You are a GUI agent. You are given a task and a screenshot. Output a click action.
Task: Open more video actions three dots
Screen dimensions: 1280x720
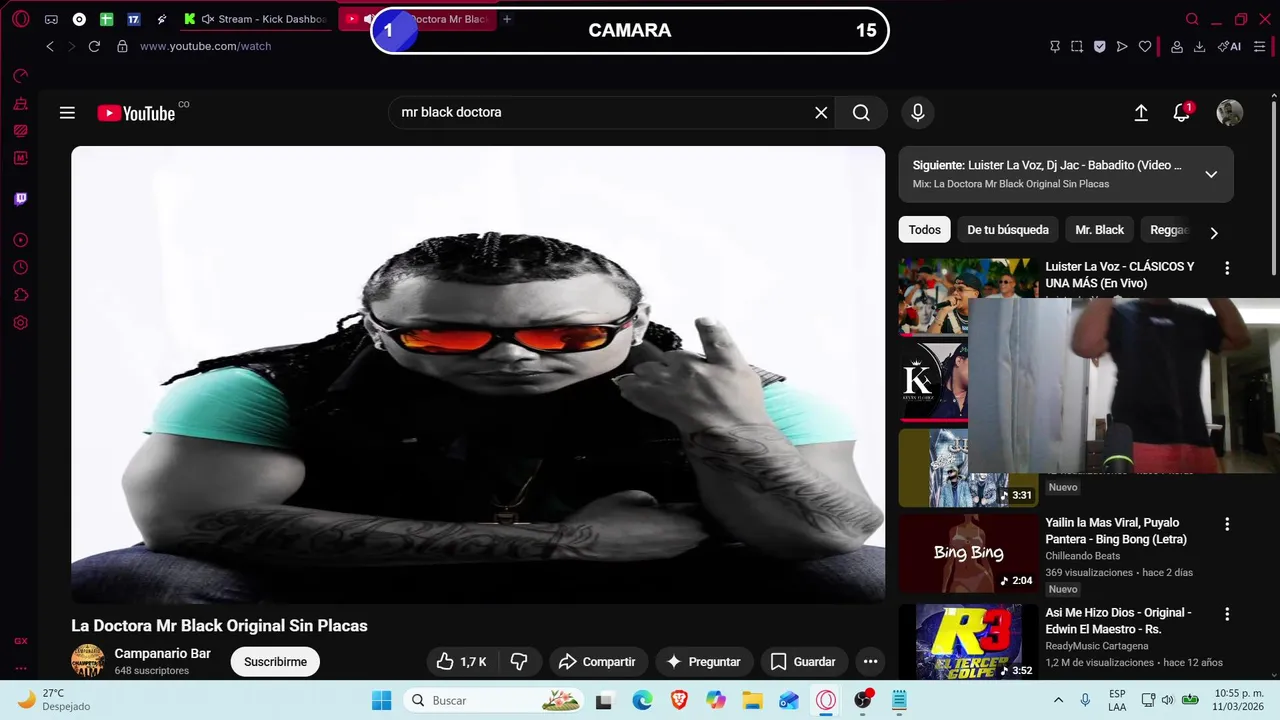(x=870, y=662)
